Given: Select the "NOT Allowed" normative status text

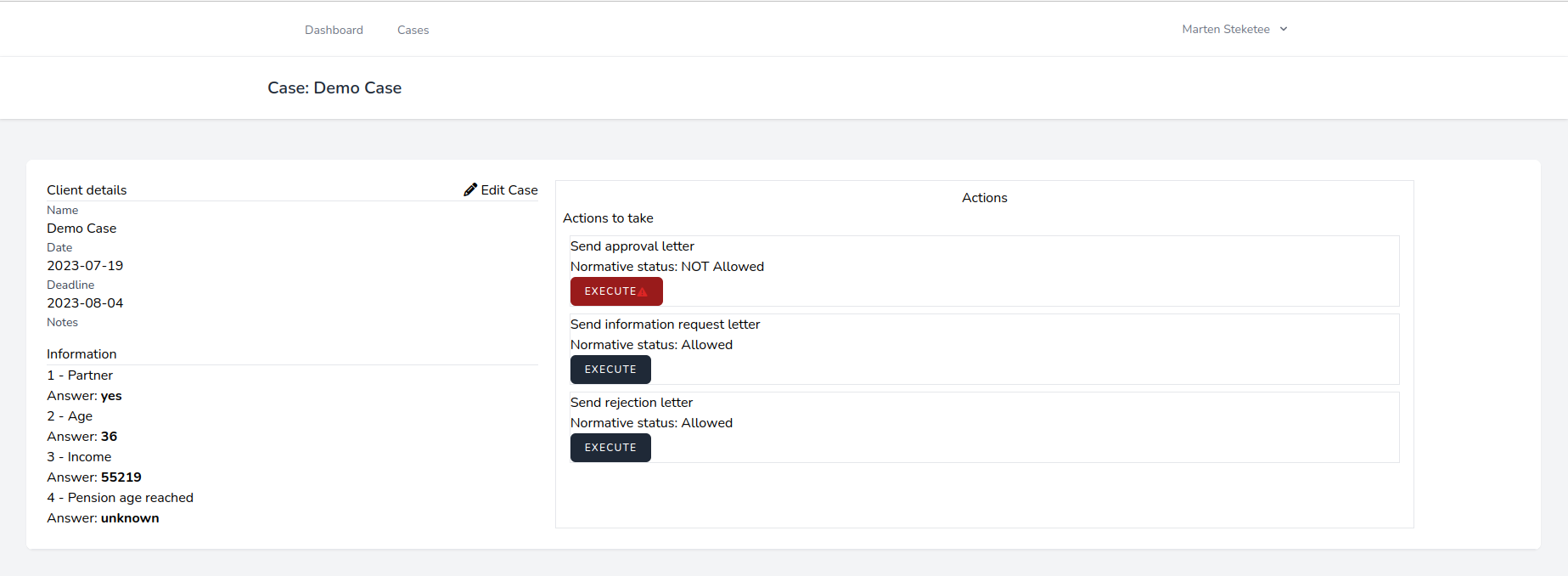Looking at the screenshot, I should [722, 267].
